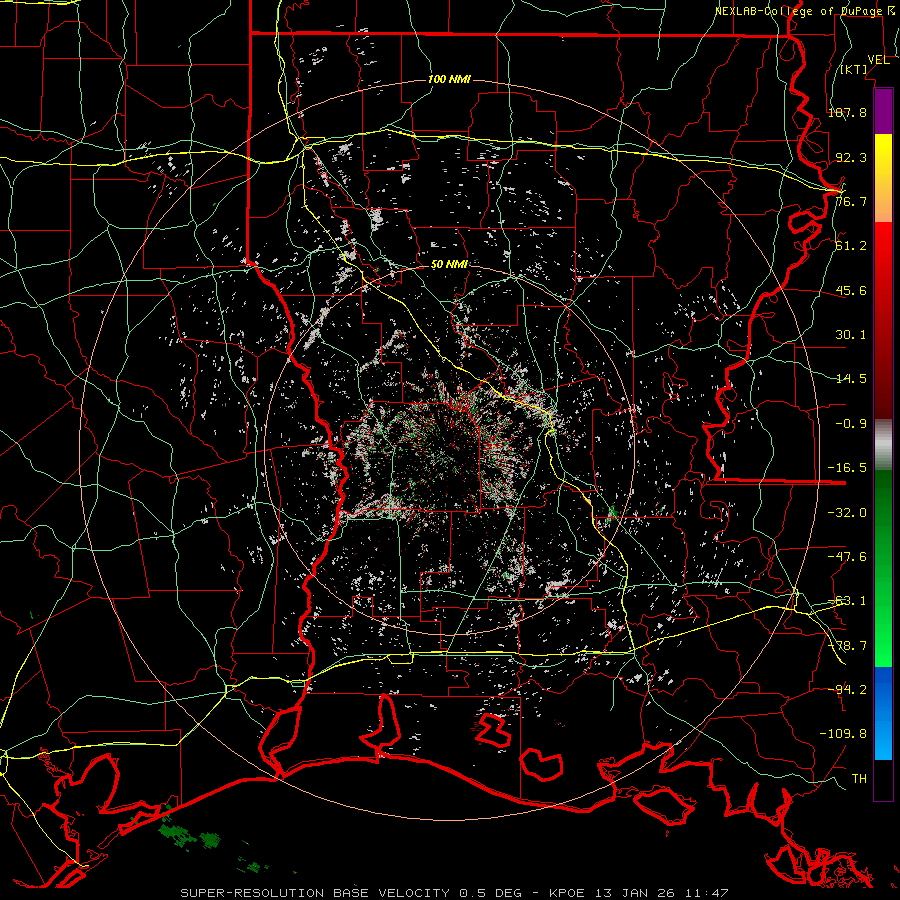Click the 45.6 velocity scale value
The height and width of the screenshot is (900, 900).
click(851, 290)
